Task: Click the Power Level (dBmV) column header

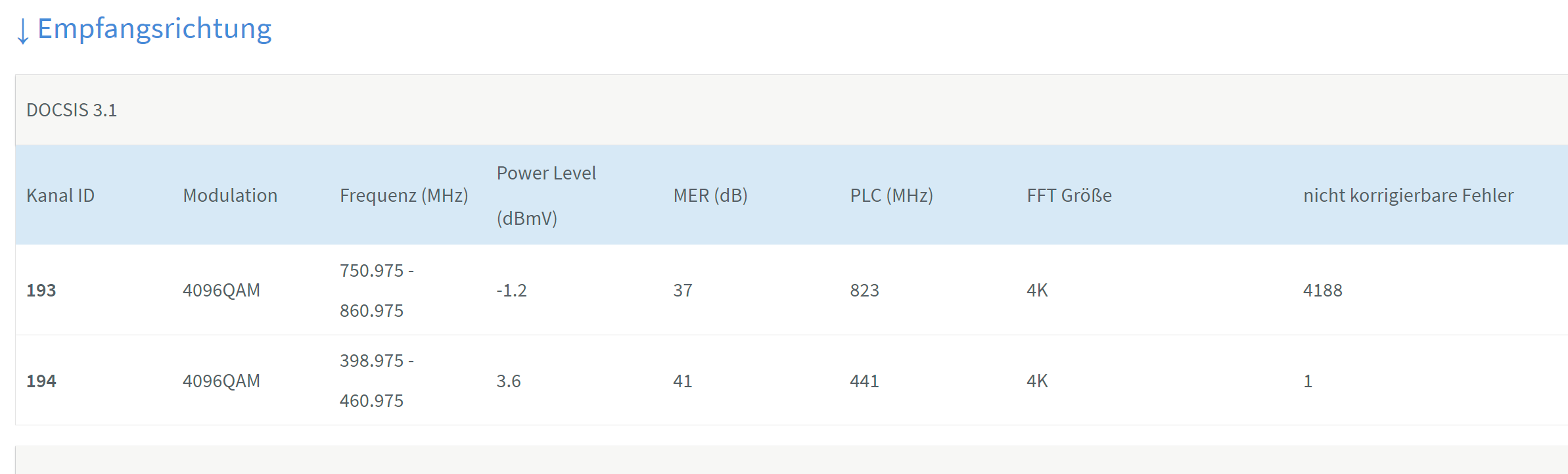Action: click(546, 195)
